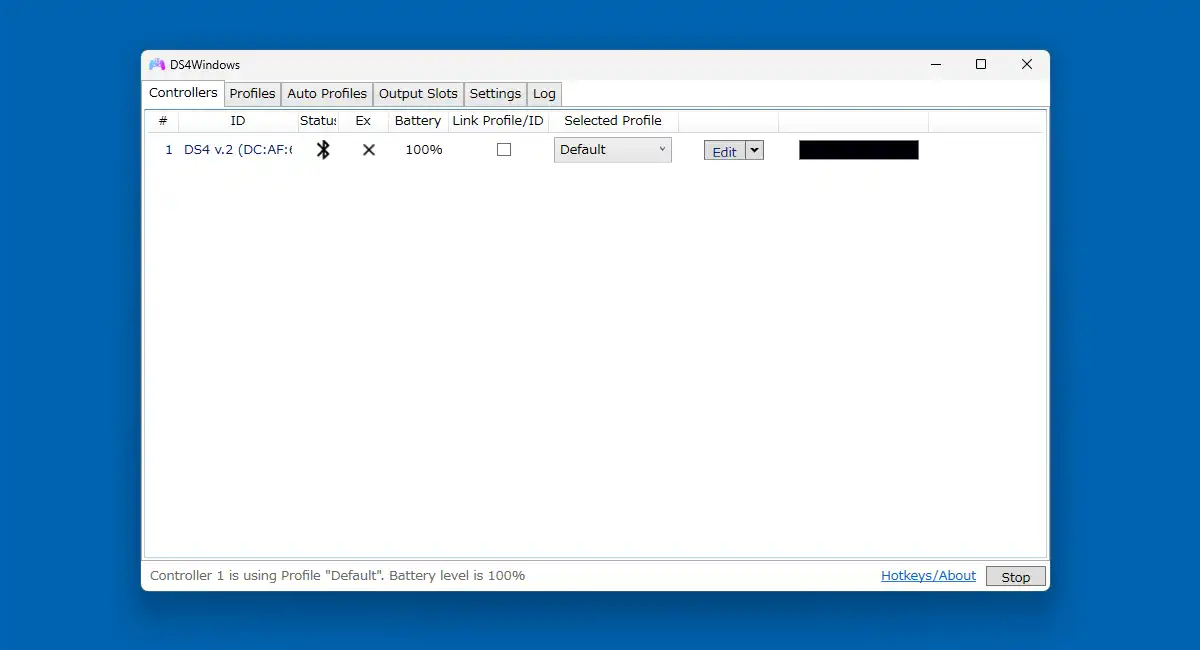Click the Stop button
Screen dimensions: 1200x650
1016,577
